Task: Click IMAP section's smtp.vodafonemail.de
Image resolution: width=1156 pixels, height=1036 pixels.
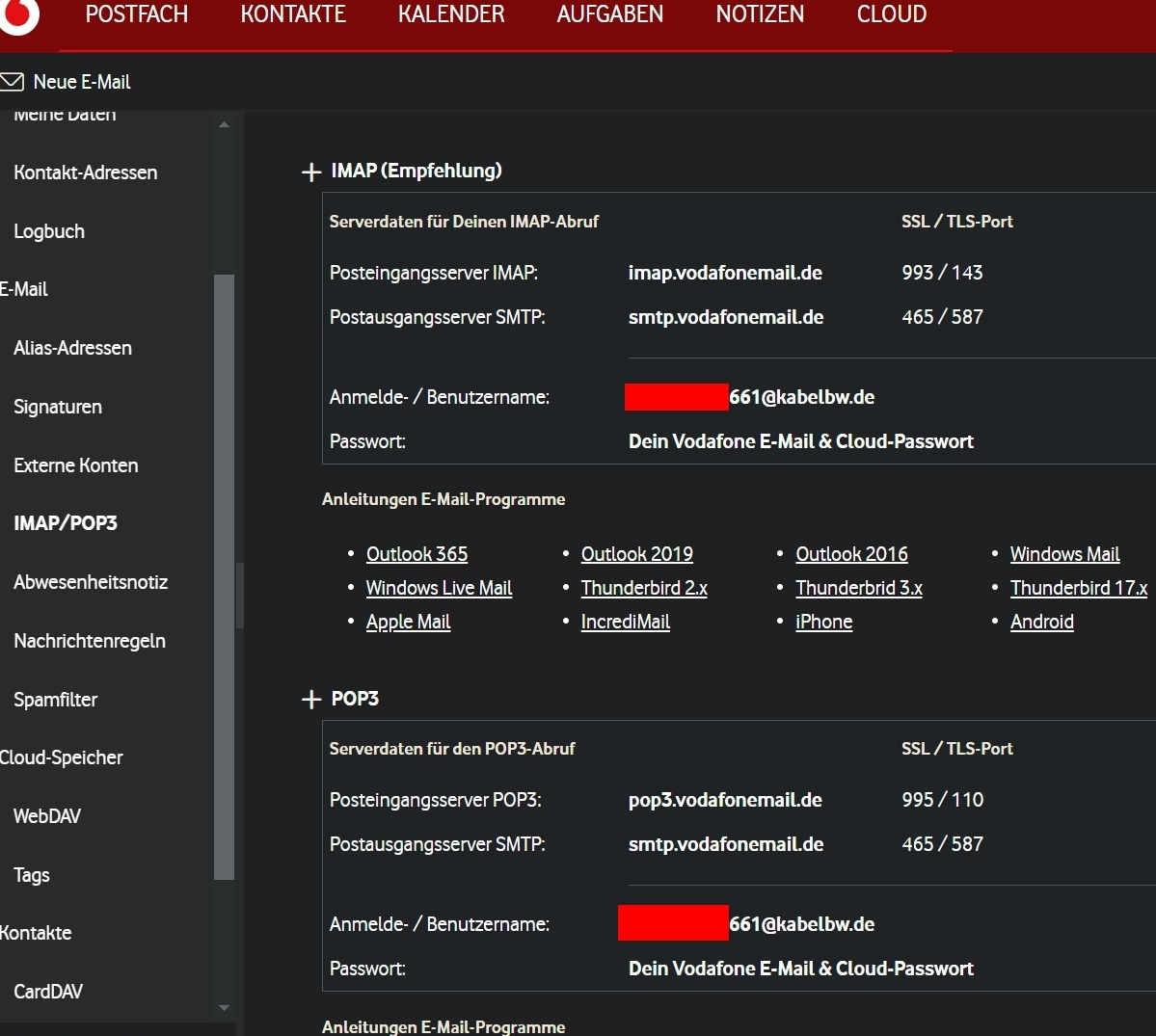Action: point(725,317)
